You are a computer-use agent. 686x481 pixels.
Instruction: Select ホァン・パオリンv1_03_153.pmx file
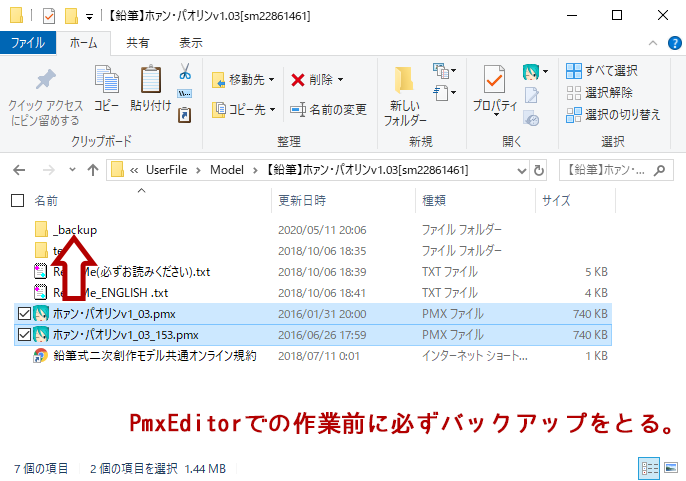(x=126, y=335)
